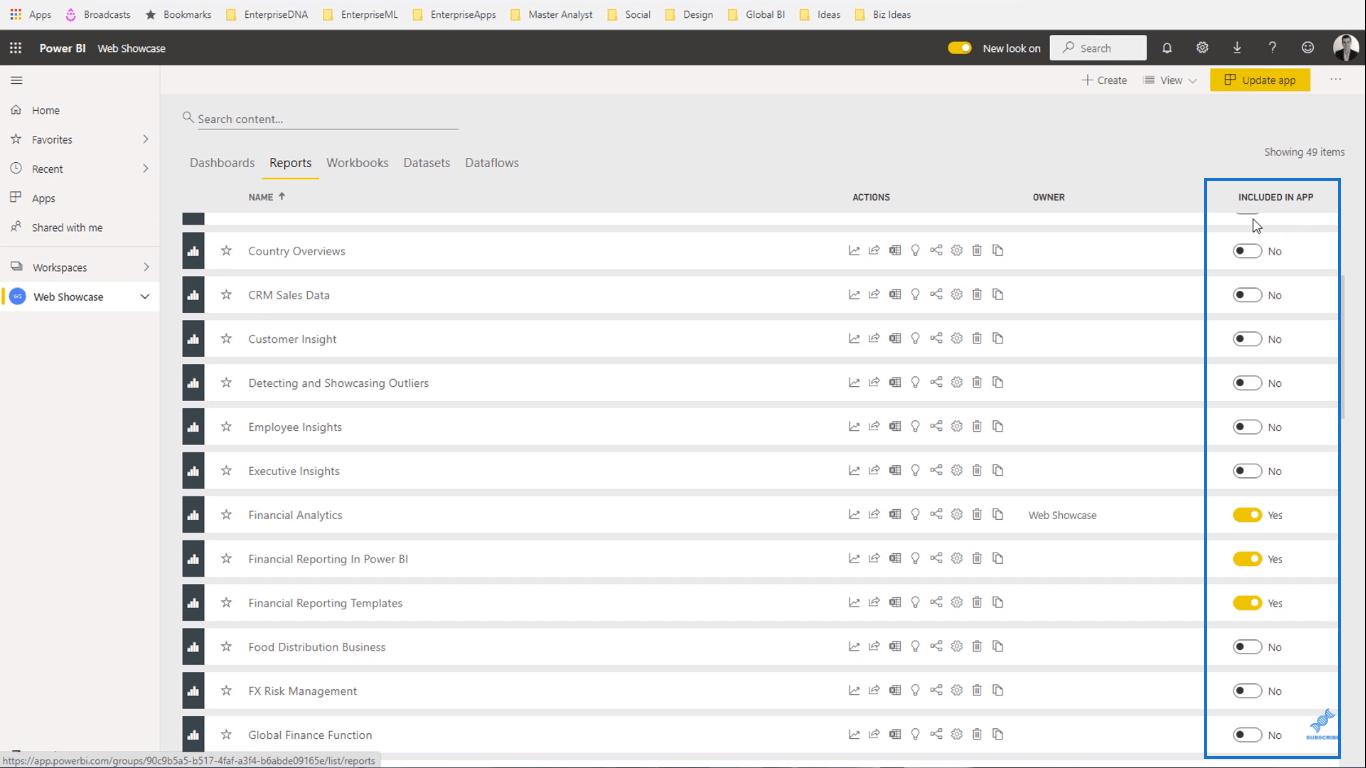
Task: View related items for Employee Insights
Action: coord(936,427)
